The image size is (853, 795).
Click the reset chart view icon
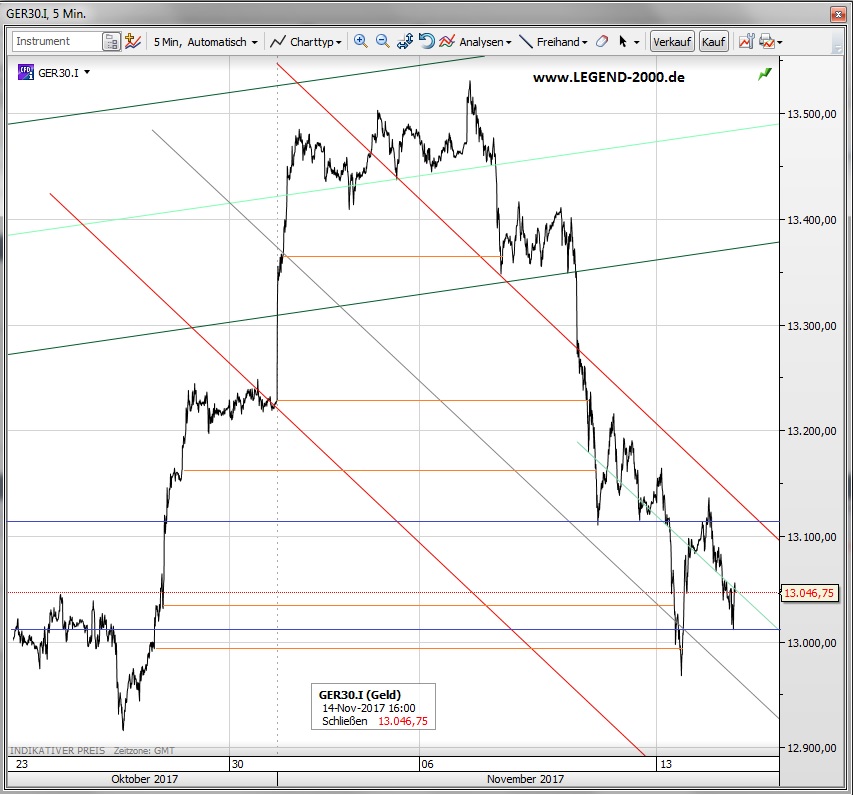coord(426,42)
